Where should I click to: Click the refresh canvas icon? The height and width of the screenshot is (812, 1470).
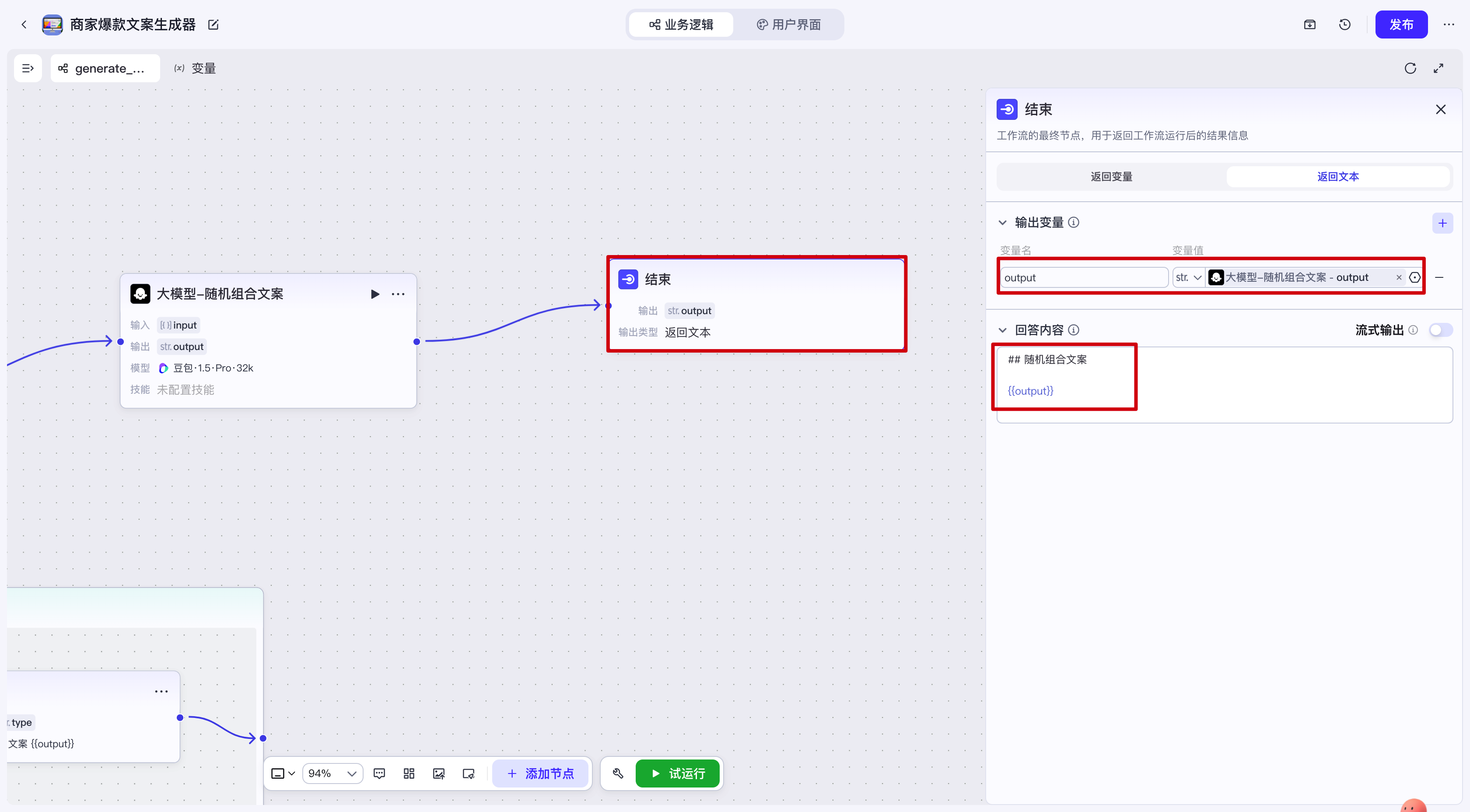pos(1410,69)
